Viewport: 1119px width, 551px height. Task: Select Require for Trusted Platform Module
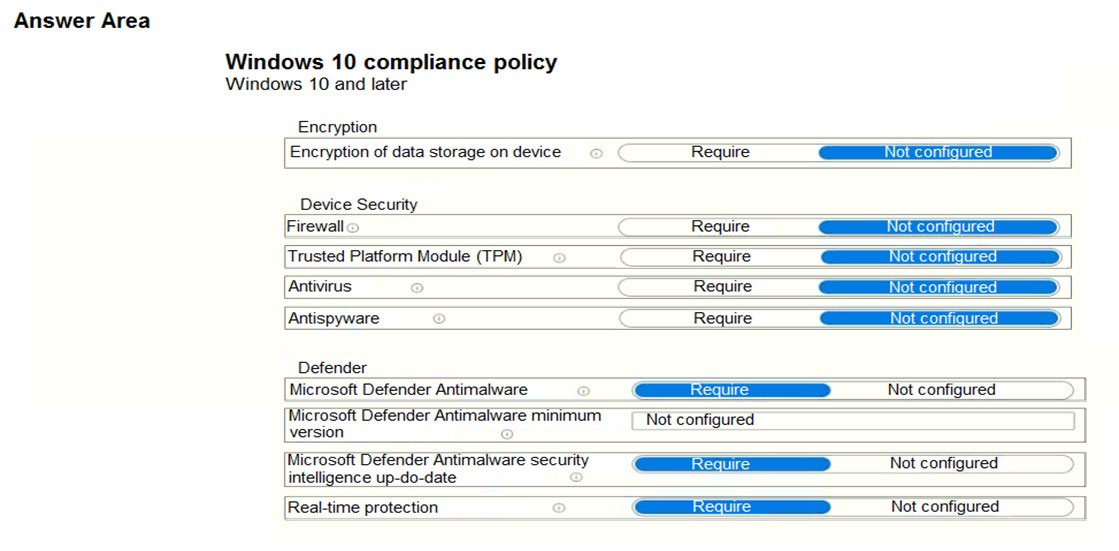coord(721,257)
